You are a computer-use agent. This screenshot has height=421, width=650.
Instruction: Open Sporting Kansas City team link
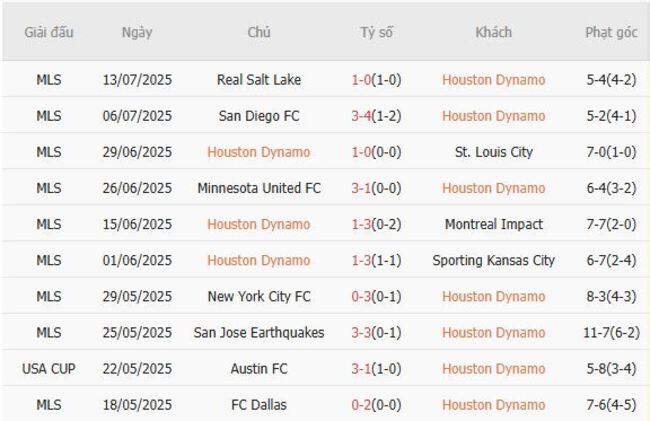[494, 260]
